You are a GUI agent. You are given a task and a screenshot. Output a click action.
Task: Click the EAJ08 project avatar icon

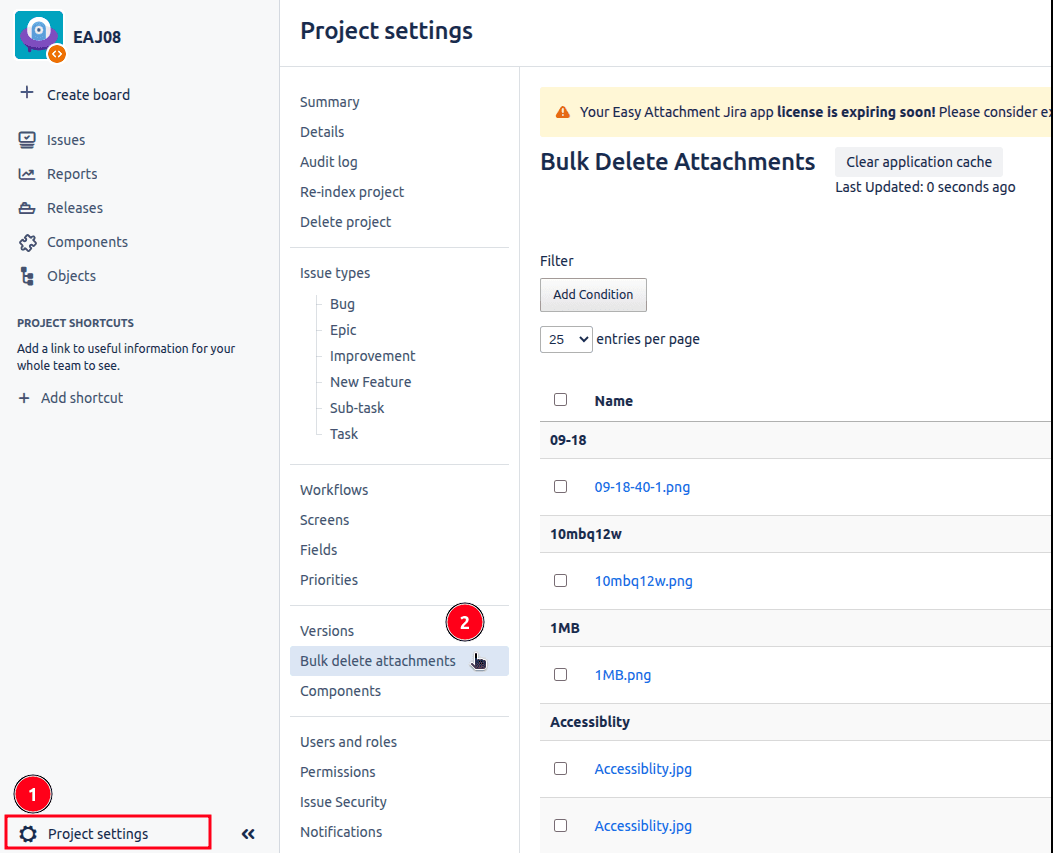point(40,36)
